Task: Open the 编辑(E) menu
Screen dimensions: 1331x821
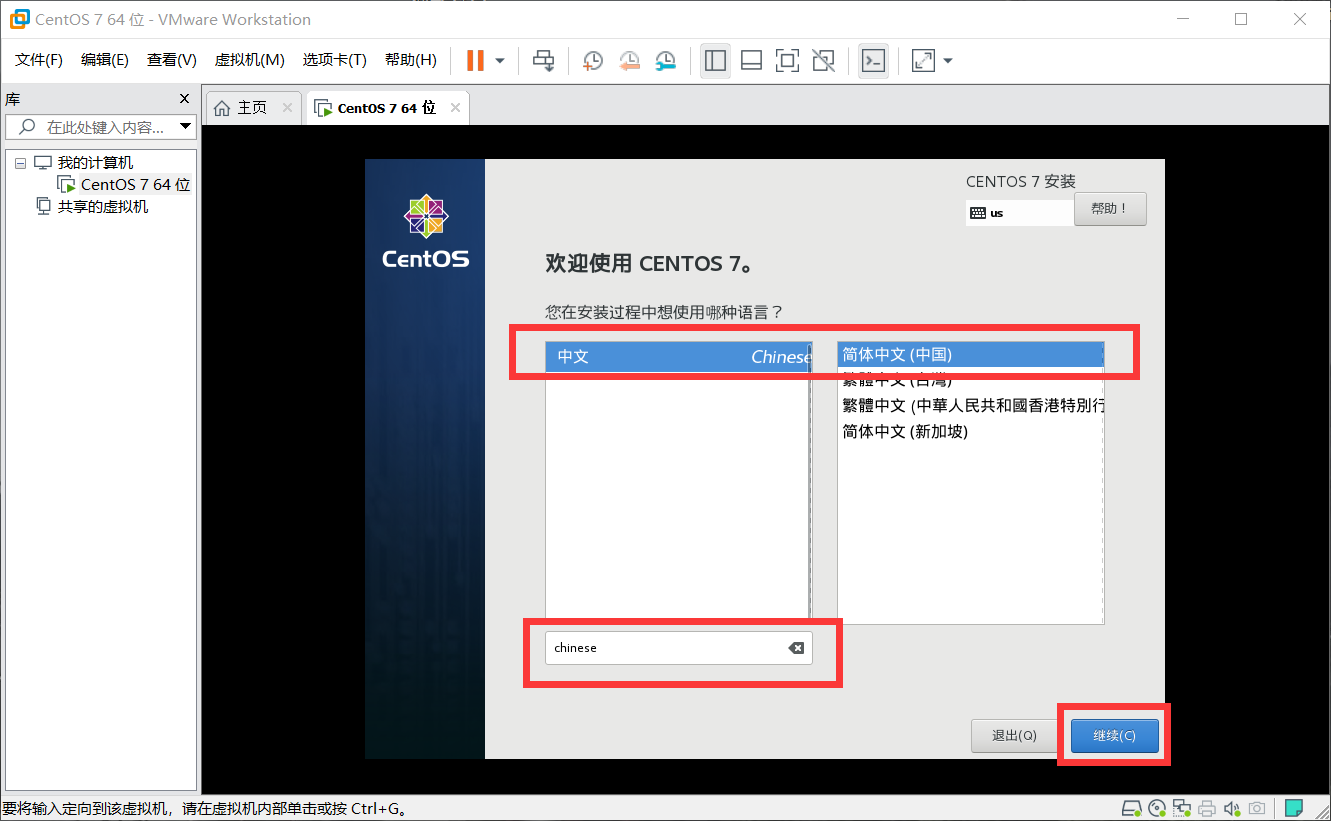Action: 105,60
